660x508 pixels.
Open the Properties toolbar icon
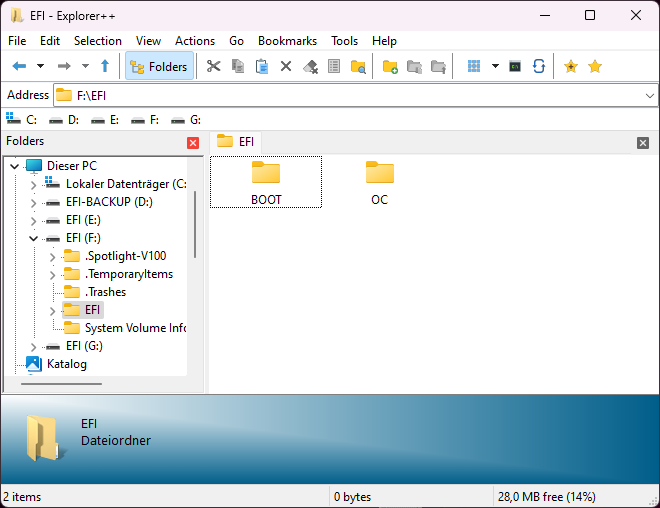pyautogui.click(x=334, y=66)
